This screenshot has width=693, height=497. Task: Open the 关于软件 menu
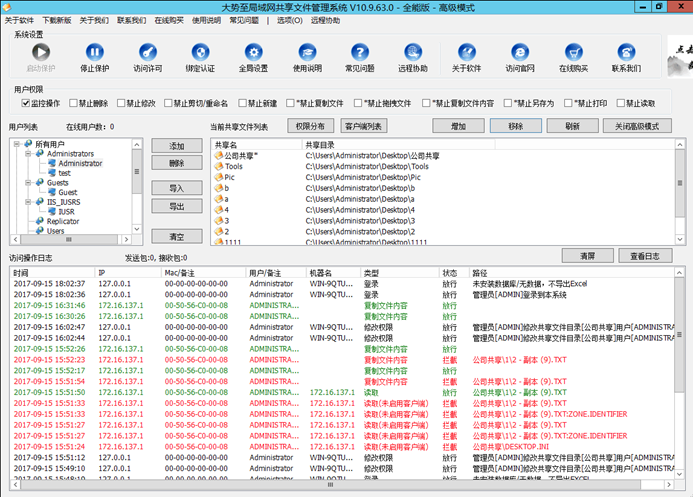pyautogui.click(x=18, y=20)
